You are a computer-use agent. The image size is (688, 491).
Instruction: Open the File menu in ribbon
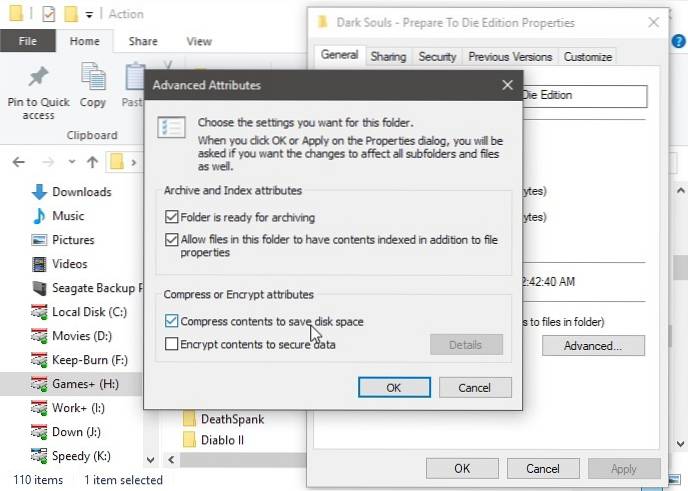pyautogui.click(x=28, y=41)
